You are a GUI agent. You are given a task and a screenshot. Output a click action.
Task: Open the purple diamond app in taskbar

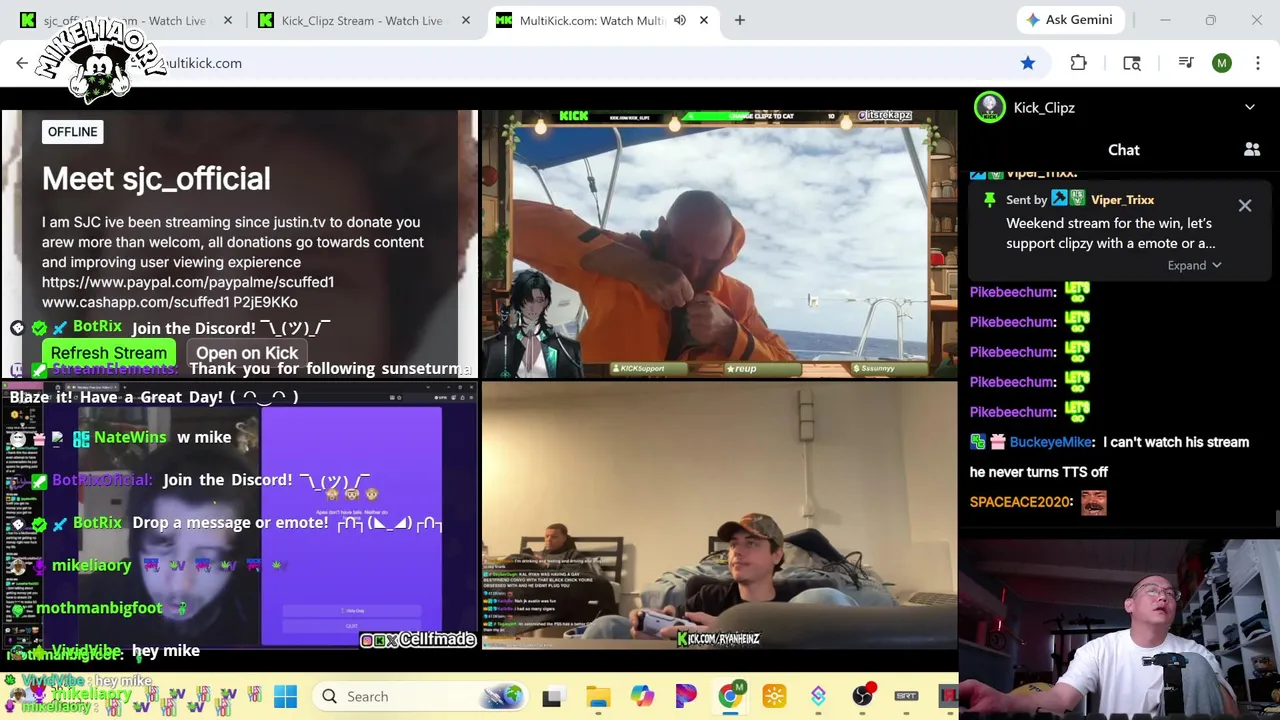coord(818,696)
